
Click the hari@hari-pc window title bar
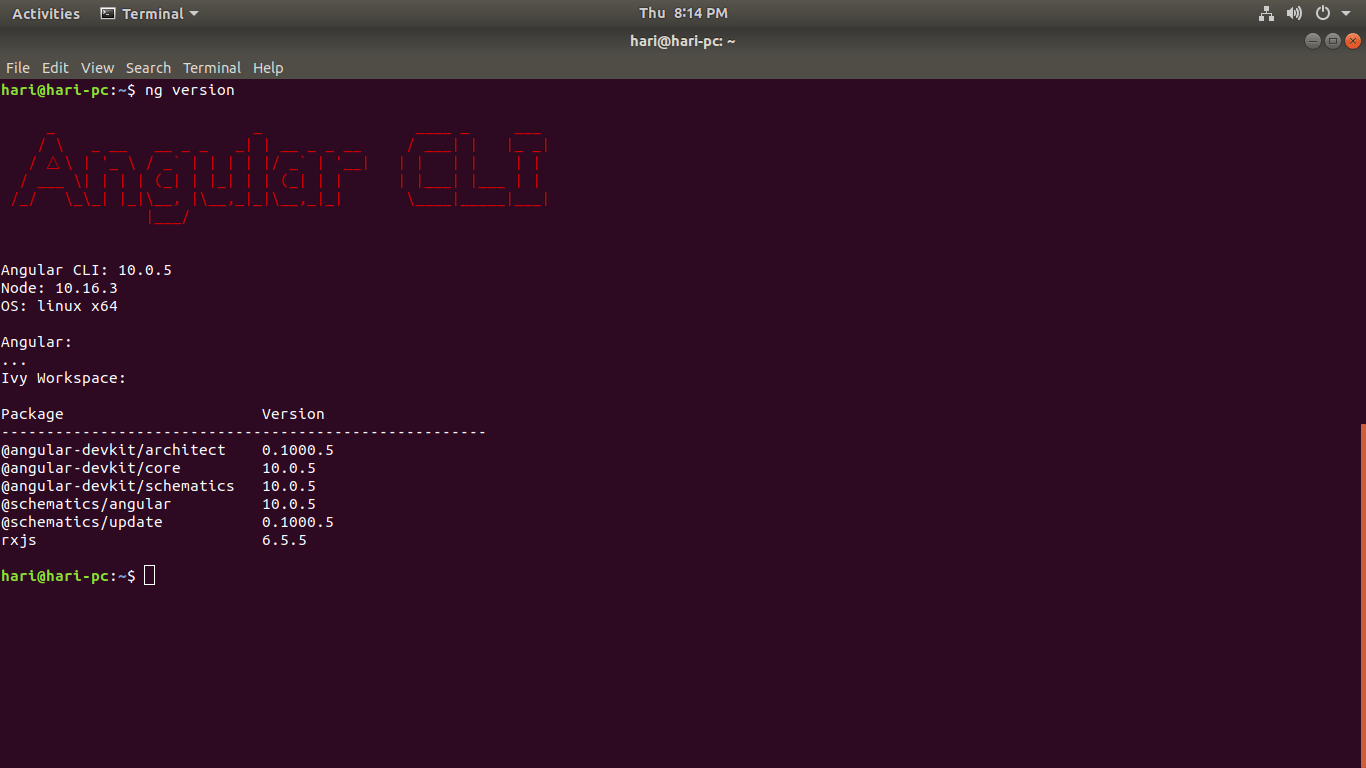pos(683,41)
